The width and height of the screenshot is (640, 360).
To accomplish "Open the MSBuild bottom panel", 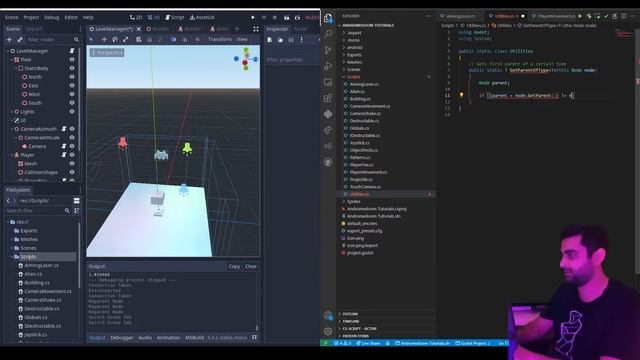I will (194, 338).
